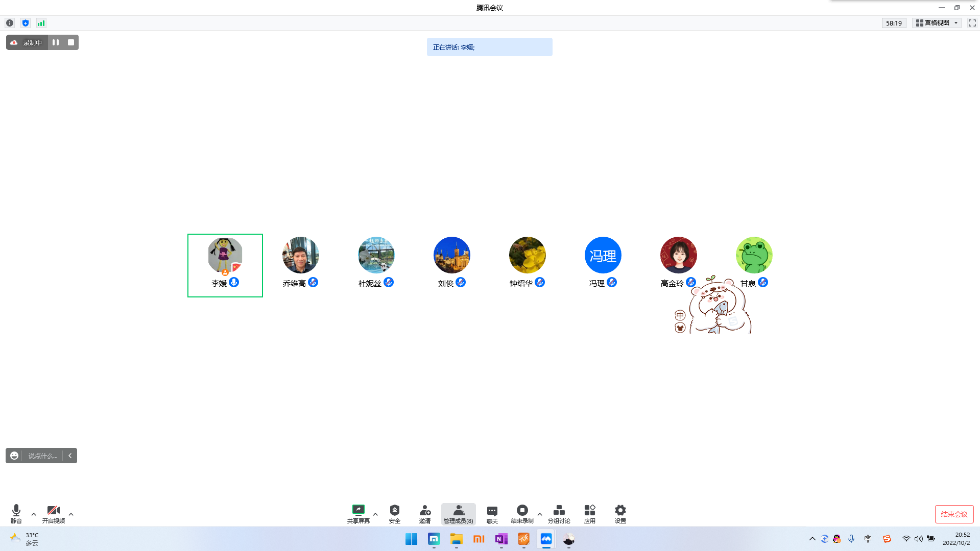Click the Invite (邀请) icon
Screen dimensions: 980x551
(x=425, y=512)
